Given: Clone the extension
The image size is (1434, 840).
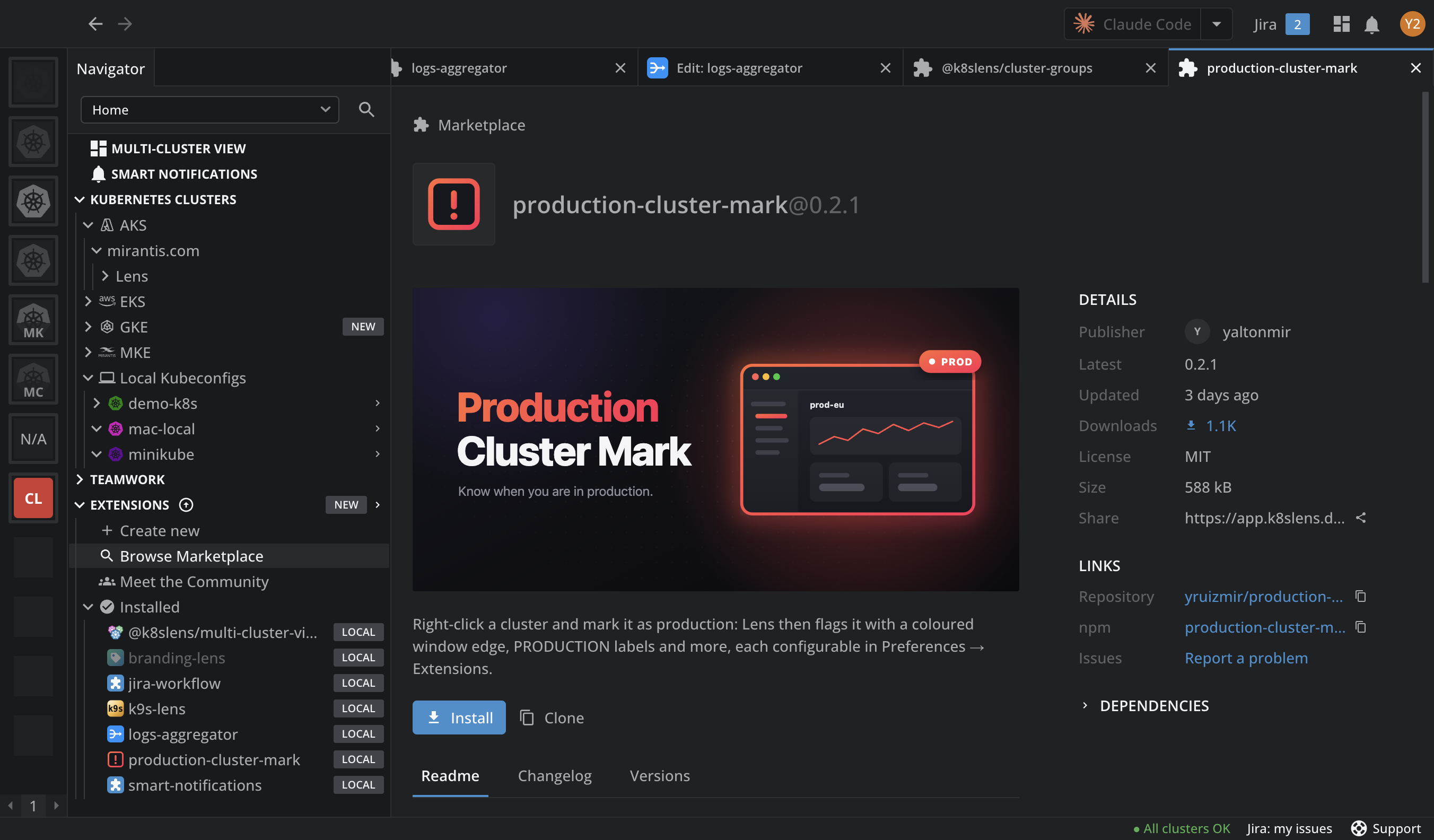Looking at the screenshot, I should click(x=552, y=718).
